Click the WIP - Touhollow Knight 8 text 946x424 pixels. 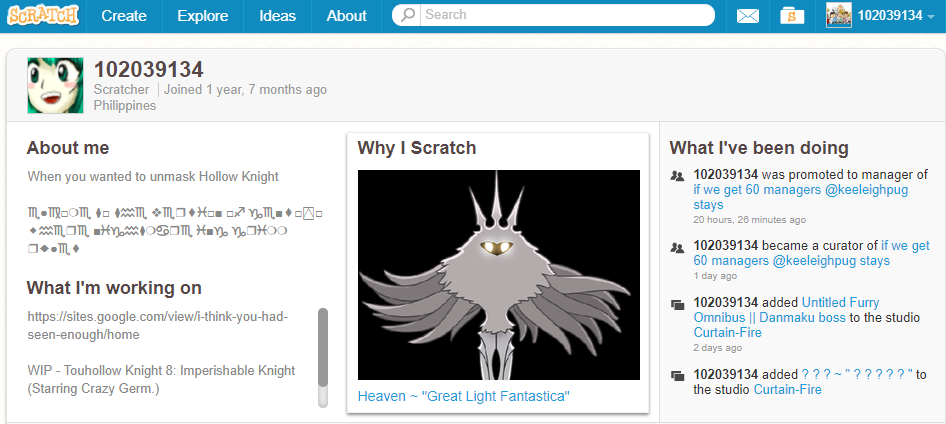[161, 379]
